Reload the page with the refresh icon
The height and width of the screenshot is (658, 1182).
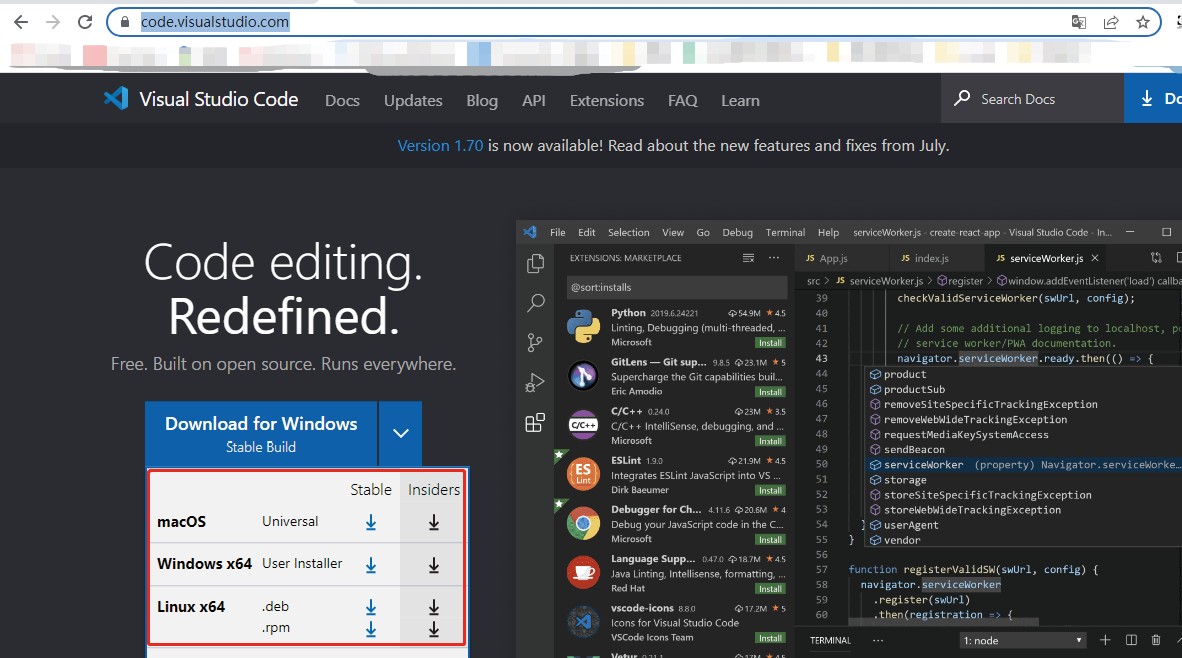click(85, 22)
